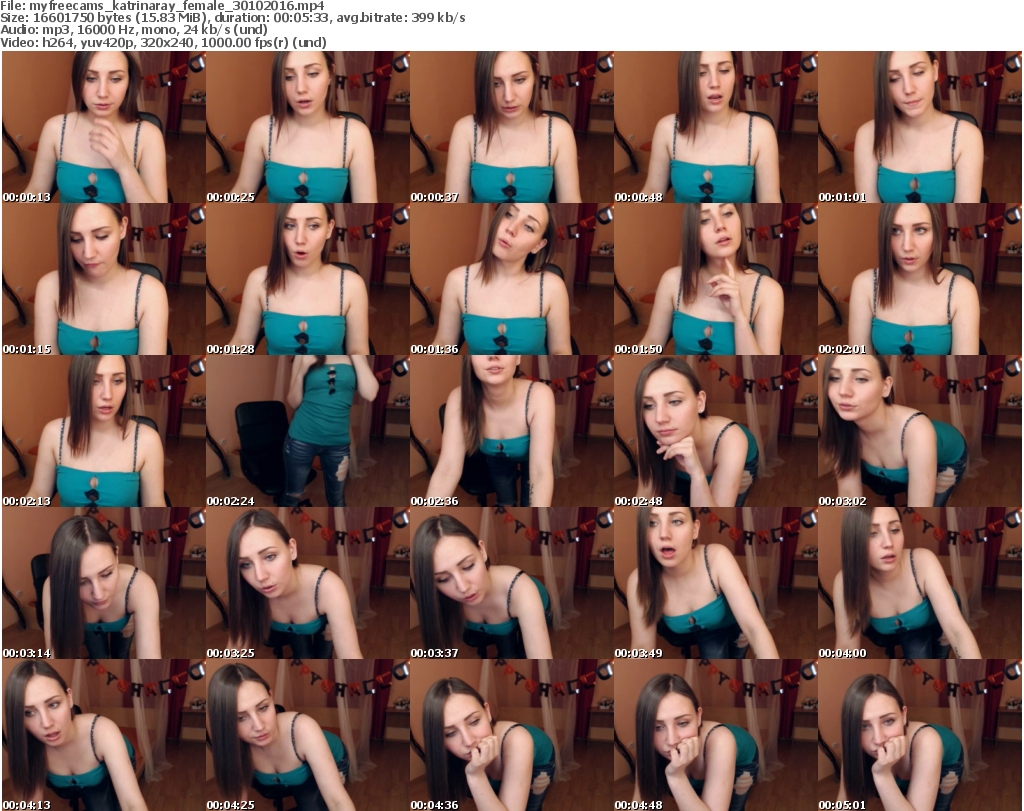The image size is (1024, 811).
Task: Select the thumbnail stamped 00:01:15
Action: (104, 279)
